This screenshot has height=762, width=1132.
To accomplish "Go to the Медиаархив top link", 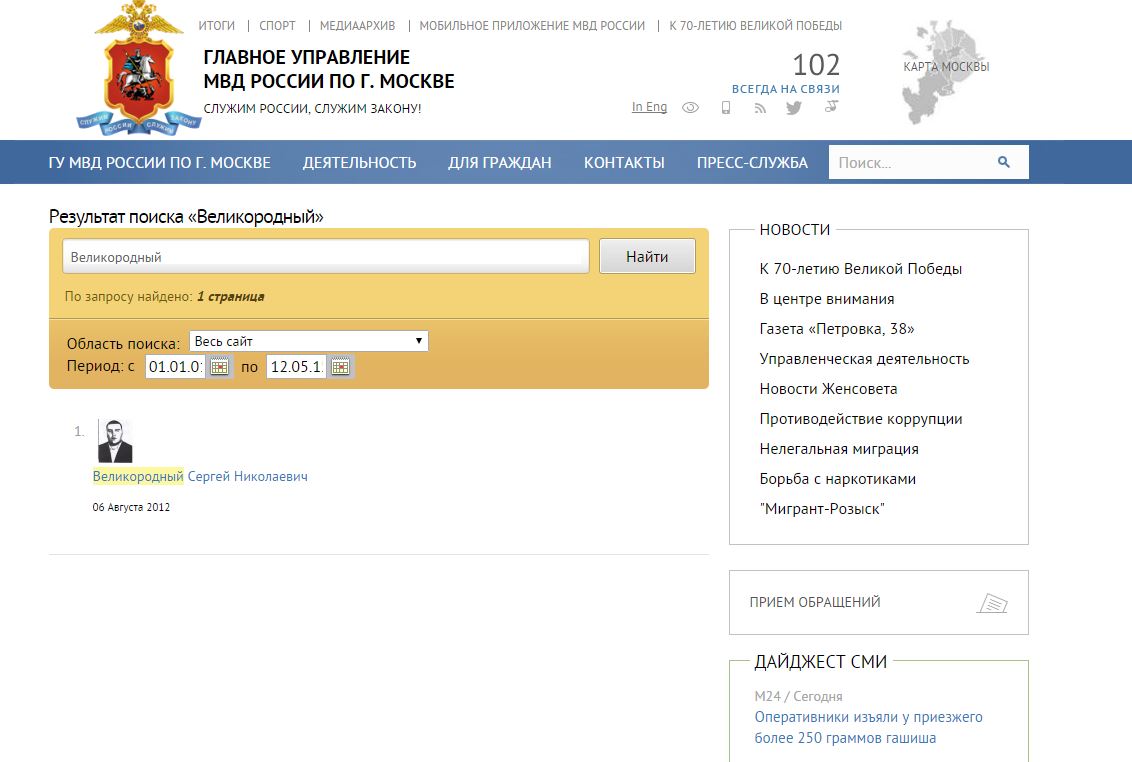I will (357, 25).
